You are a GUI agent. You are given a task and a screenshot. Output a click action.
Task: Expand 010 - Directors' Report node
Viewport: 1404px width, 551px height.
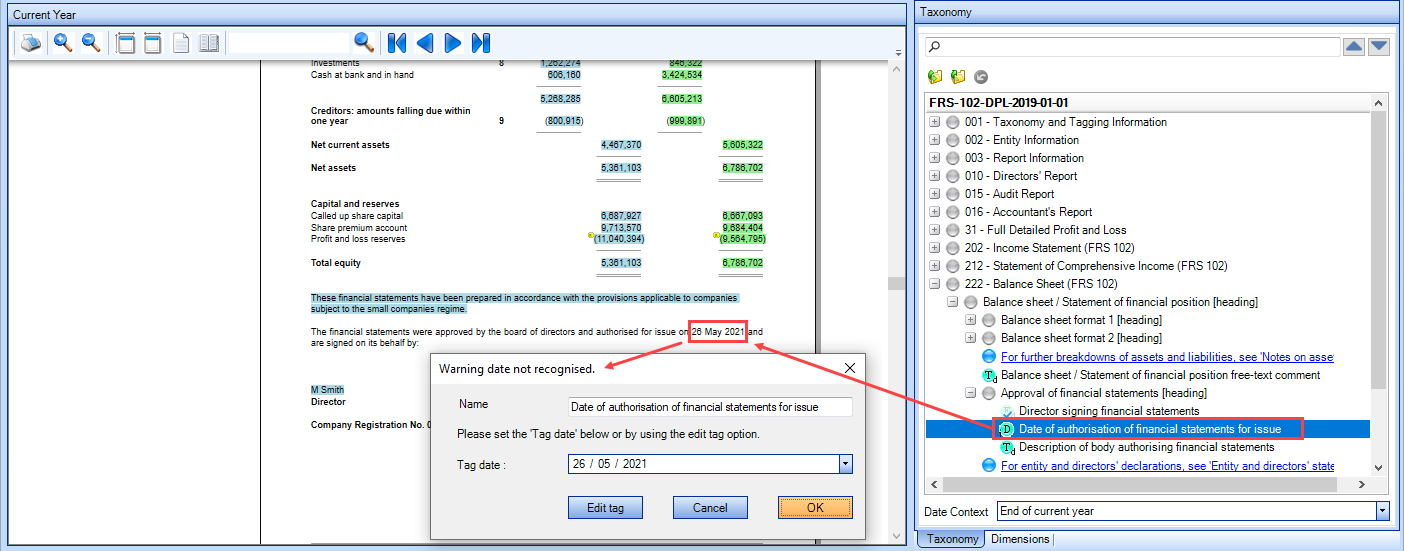935,176
